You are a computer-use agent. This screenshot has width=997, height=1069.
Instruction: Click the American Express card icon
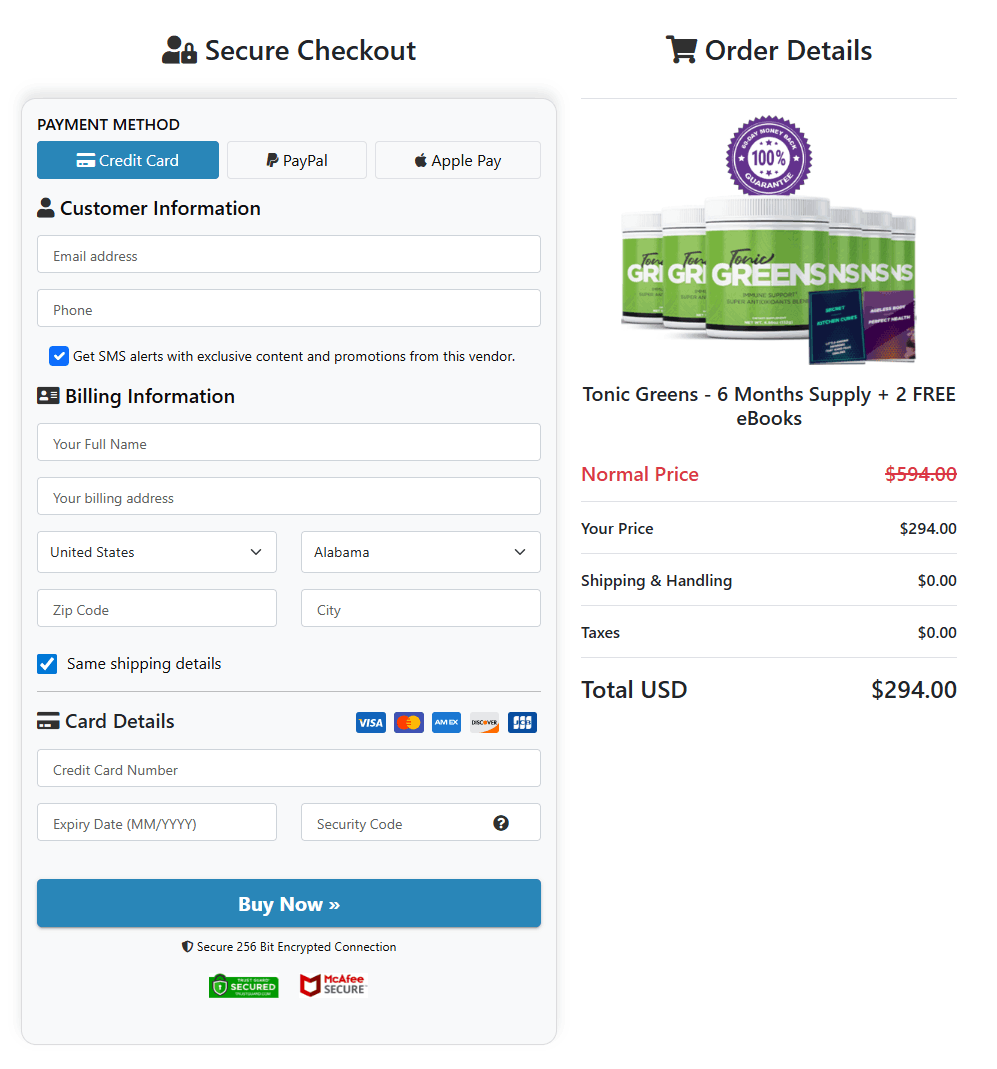click(446, 723)
